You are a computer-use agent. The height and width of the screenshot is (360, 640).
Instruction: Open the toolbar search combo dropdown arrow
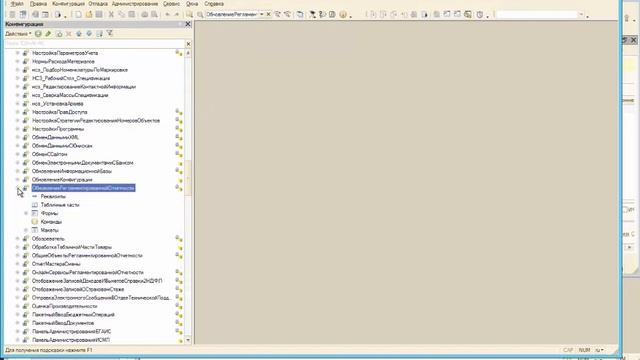coord(262,14)
